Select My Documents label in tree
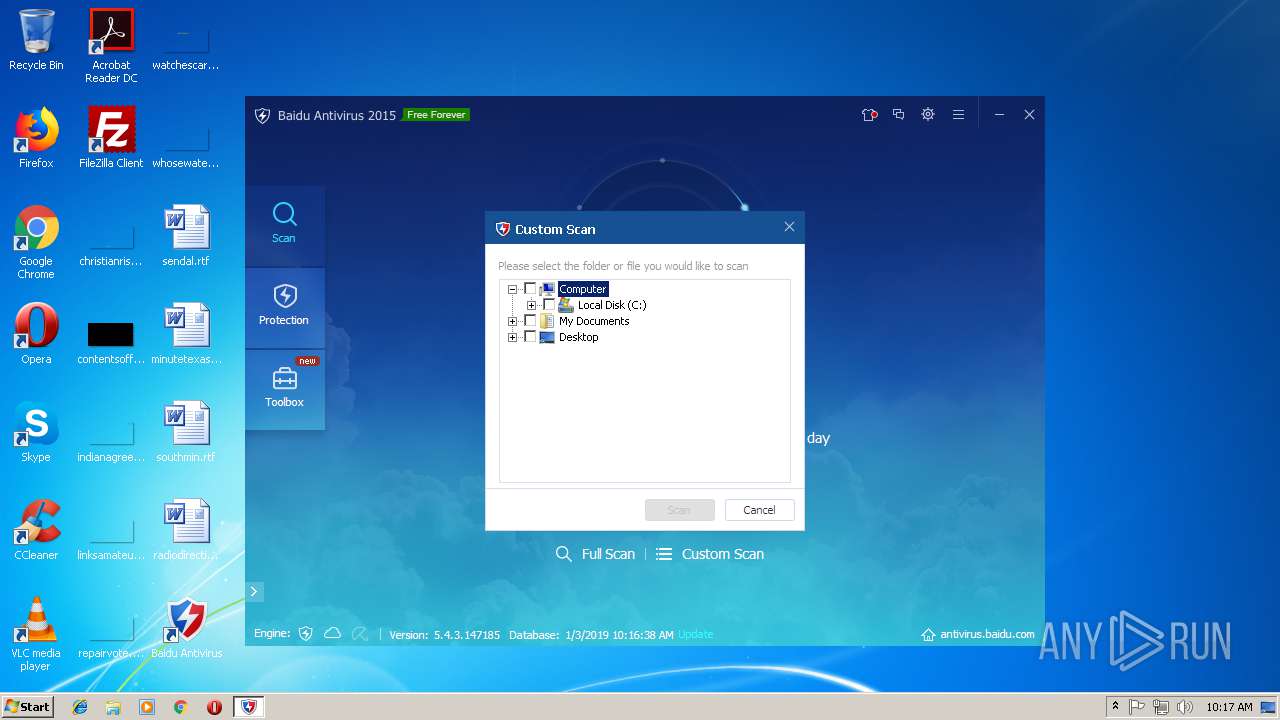This screenshot has width=1280, height=720. pos(594,321)
